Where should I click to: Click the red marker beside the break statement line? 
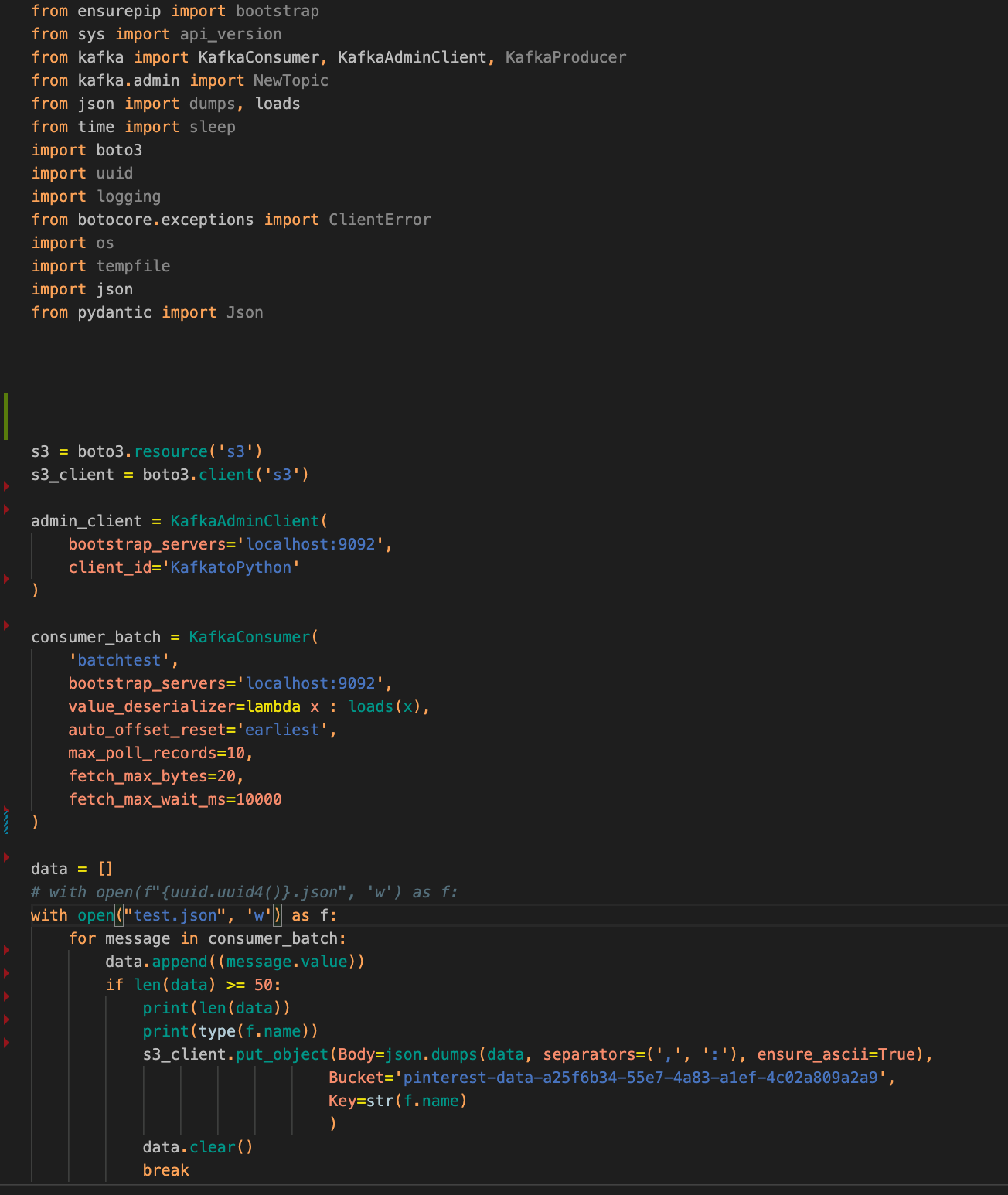point(6,1041)
